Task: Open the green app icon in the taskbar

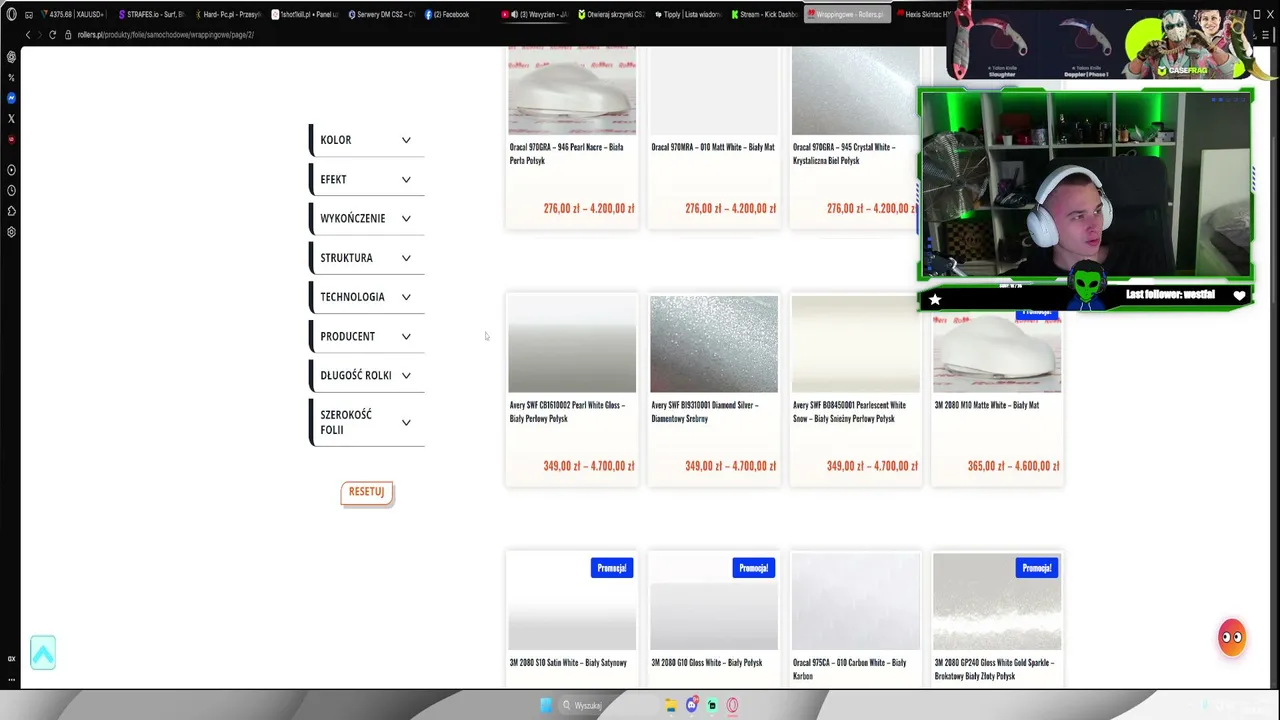Action: (x=712, y=705)
